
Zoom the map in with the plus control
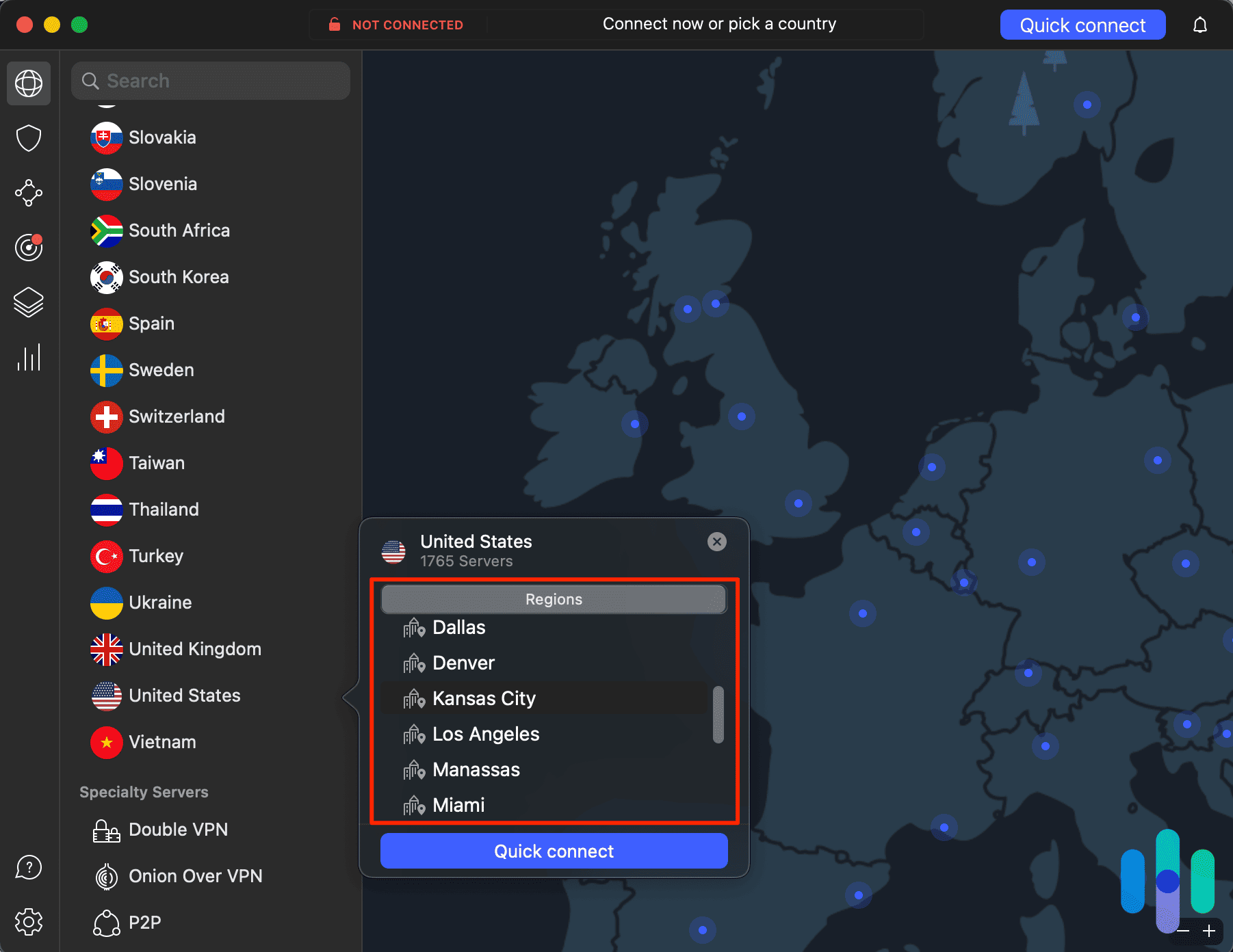1208,931
